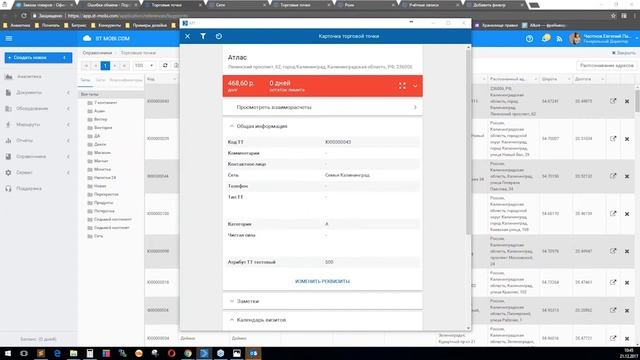Click the 'Справочники' breadcrumb
This screenshot has width=640, height=360.
(97, 53)
